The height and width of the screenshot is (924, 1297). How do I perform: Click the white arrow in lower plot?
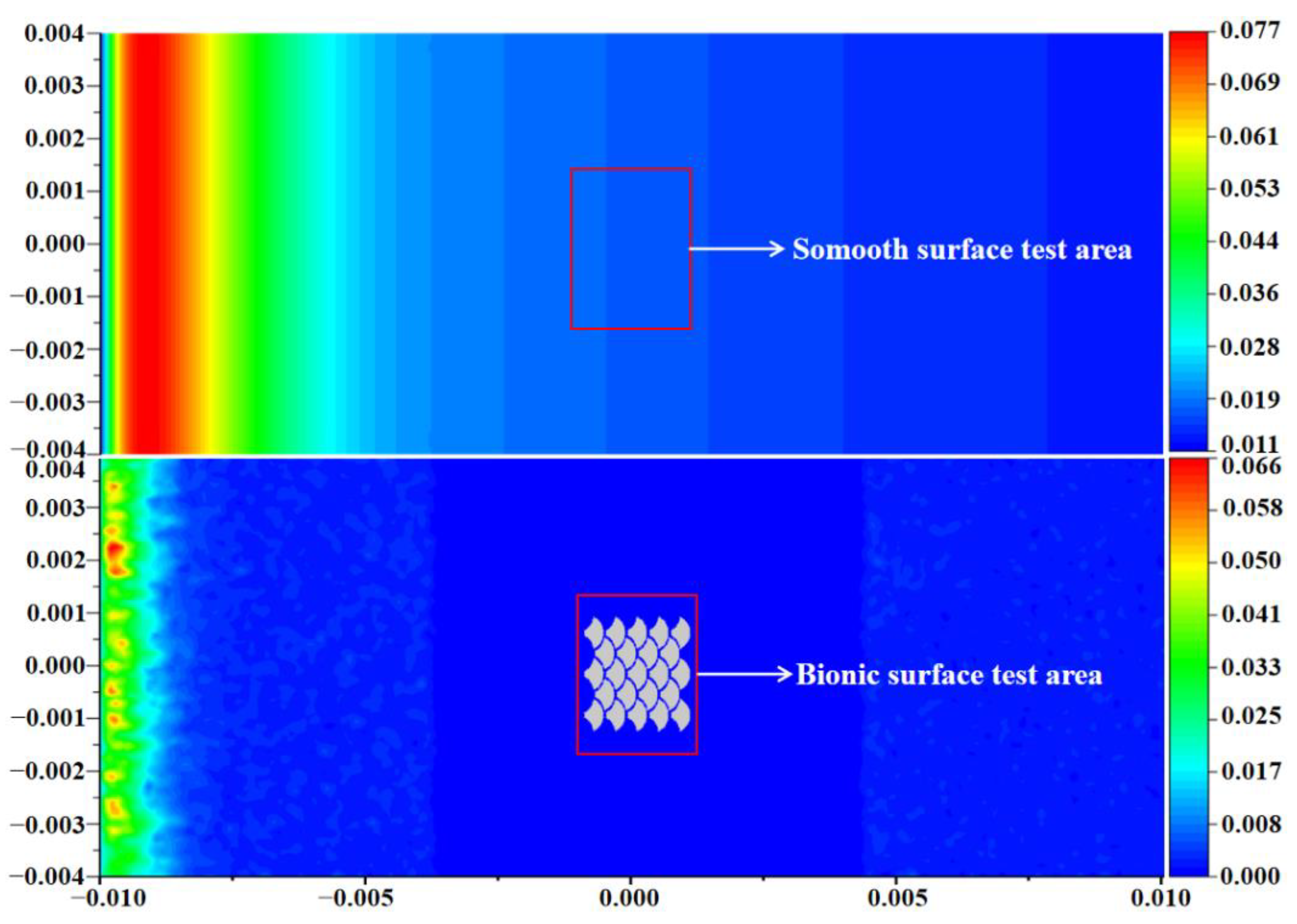744,674
